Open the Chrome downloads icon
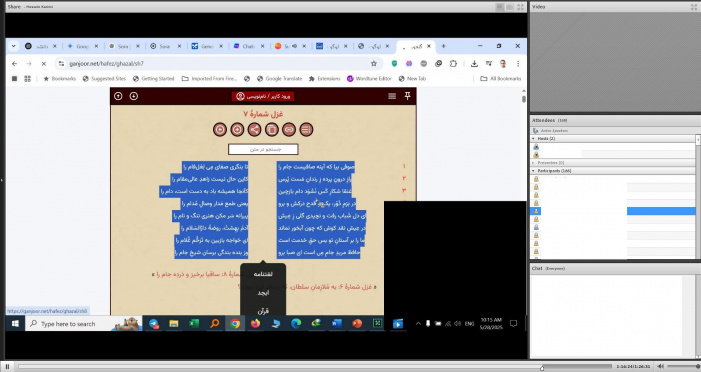This screenshot has width=701, height=372. pos(474,63)
